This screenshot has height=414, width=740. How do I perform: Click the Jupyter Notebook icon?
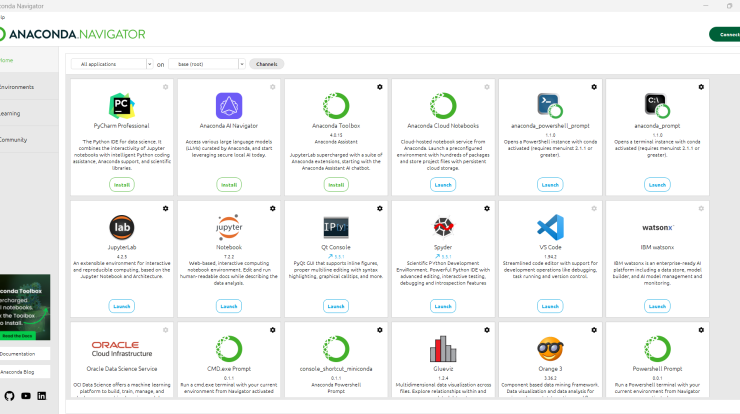tap(229, 227)
